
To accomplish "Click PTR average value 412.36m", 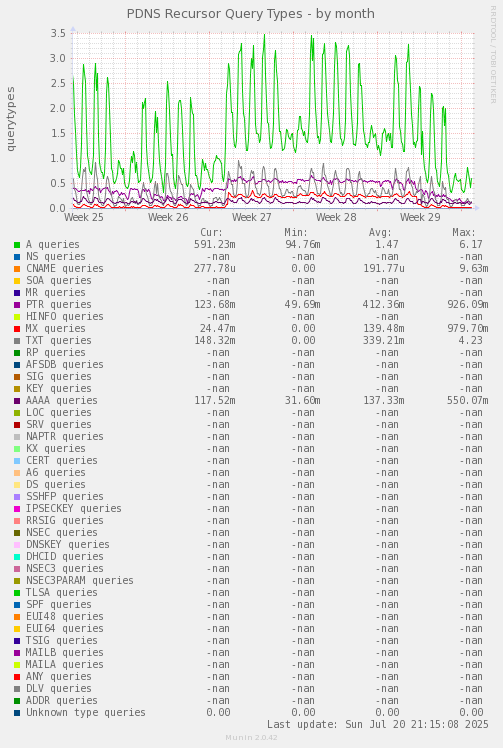I will point(384,305).
